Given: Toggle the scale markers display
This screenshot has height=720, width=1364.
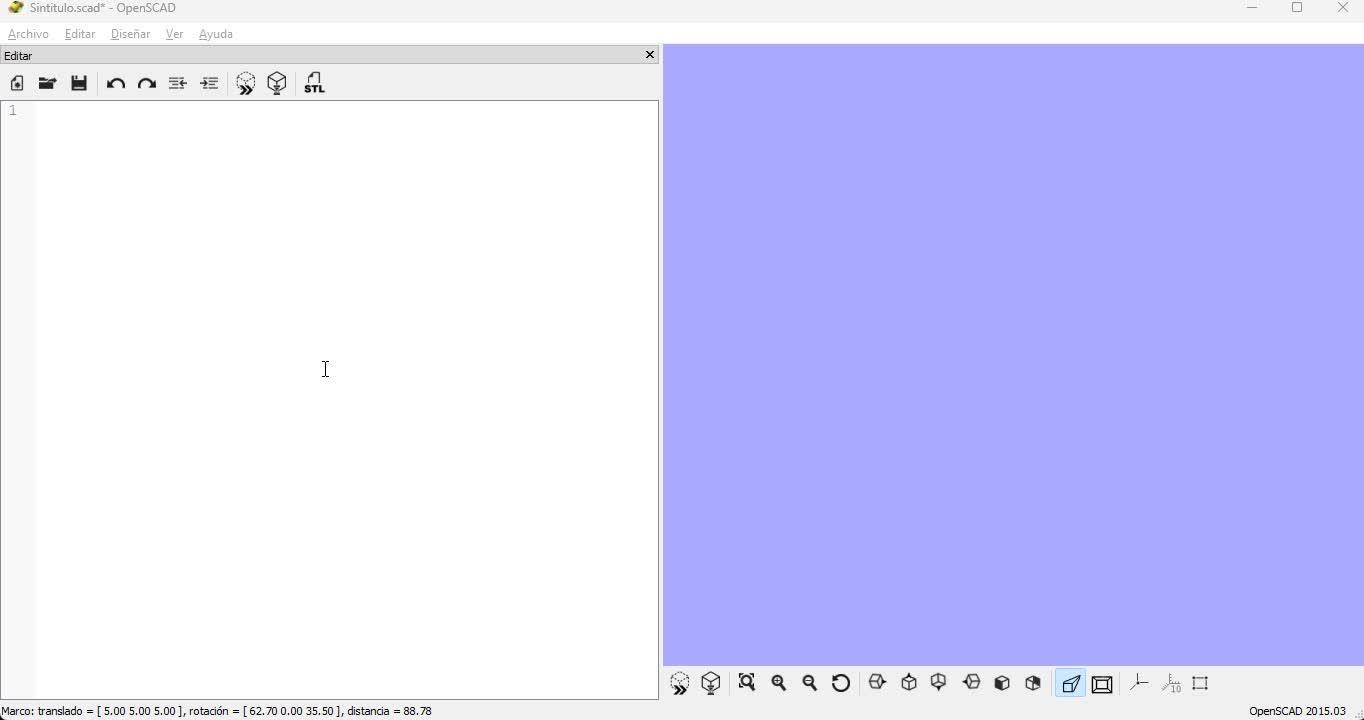Looking at the screenshot, I should [x=1170, y=683].
